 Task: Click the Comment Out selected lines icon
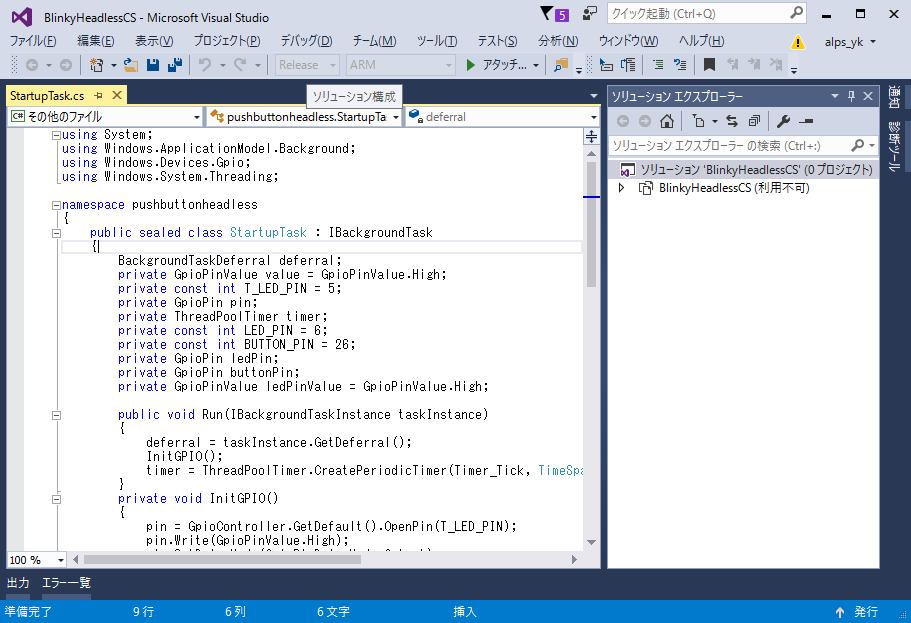point(658,65)
